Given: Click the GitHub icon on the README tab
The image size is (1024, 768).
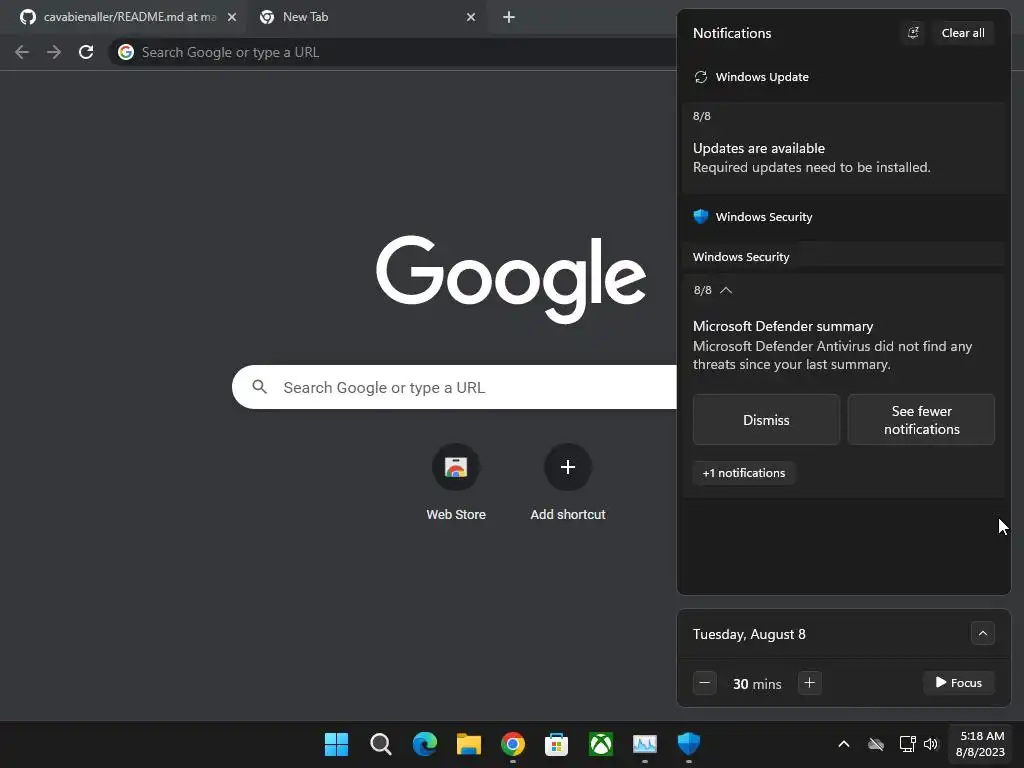Looking at the screenshot, I should point(27,17).
